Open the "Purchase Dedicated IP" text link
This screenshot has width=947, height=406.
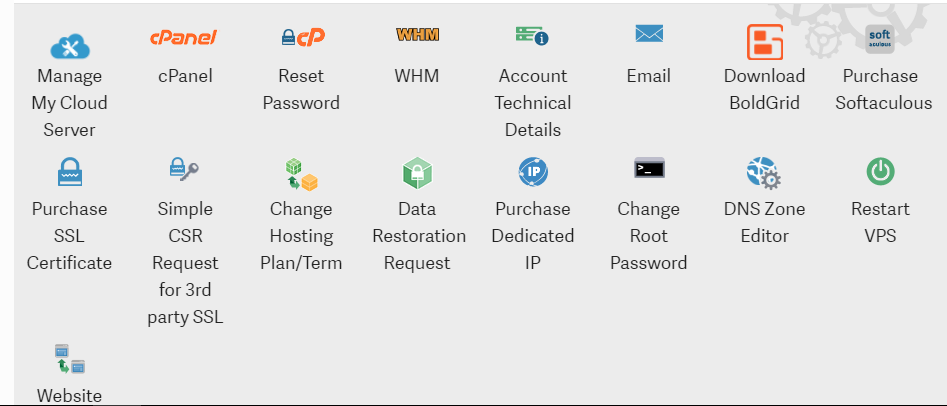coord(532,236)
